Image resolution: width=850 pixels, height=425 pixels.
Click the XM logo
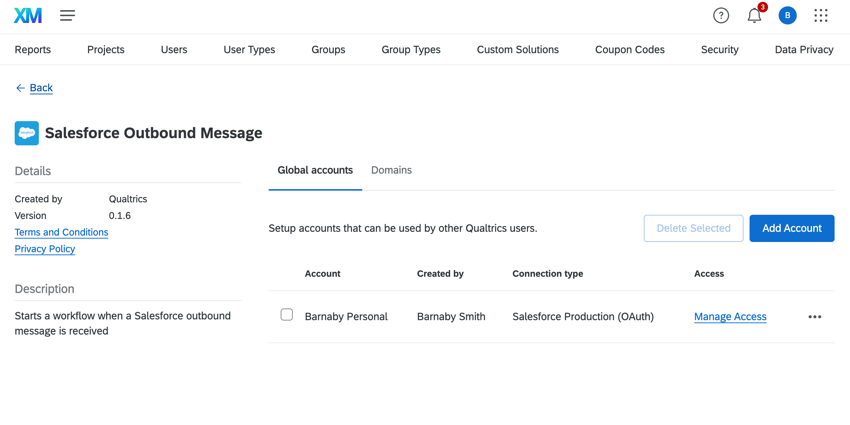[x=28, y=16]
